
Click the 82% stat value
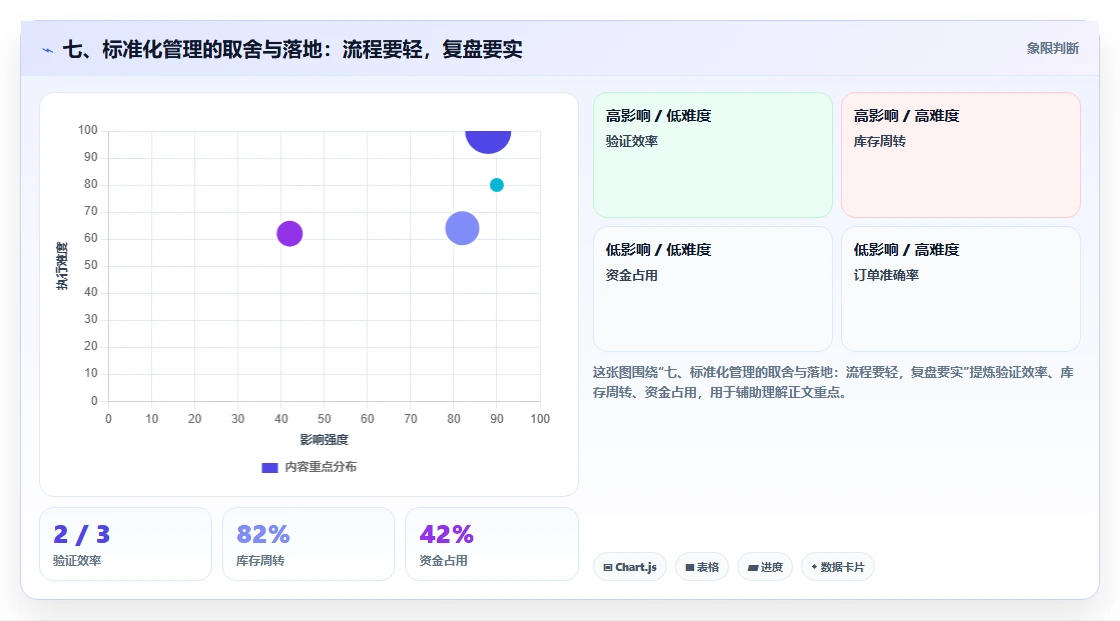263,535
